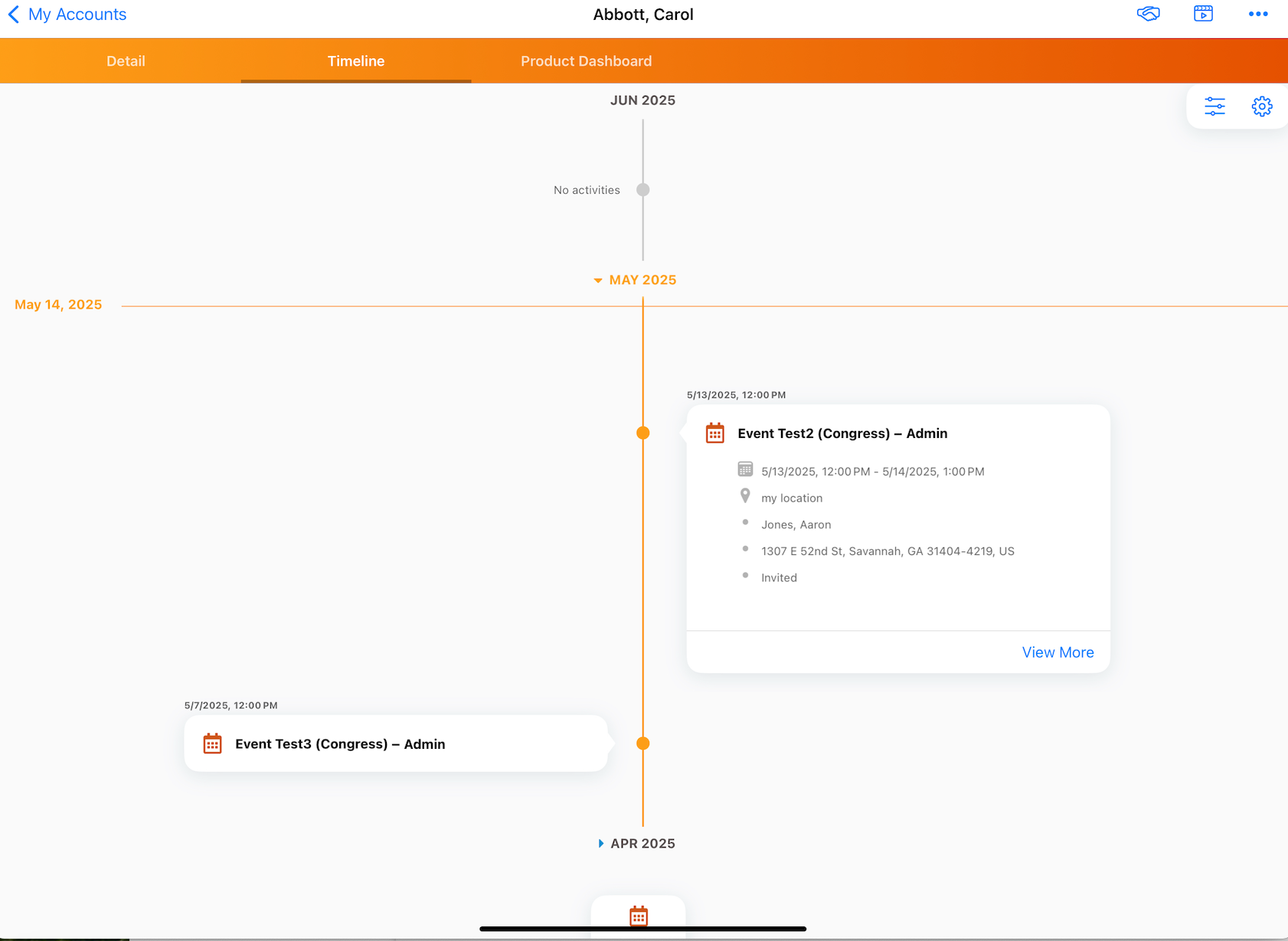Screen dimensions: 1288x941
Task: Switch to the Product Dashboard tab
Action: (586, 61)
